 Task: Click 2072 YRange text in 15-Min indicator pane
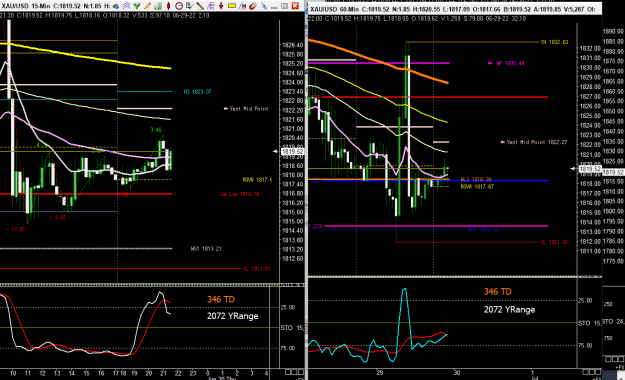(232, 316)
